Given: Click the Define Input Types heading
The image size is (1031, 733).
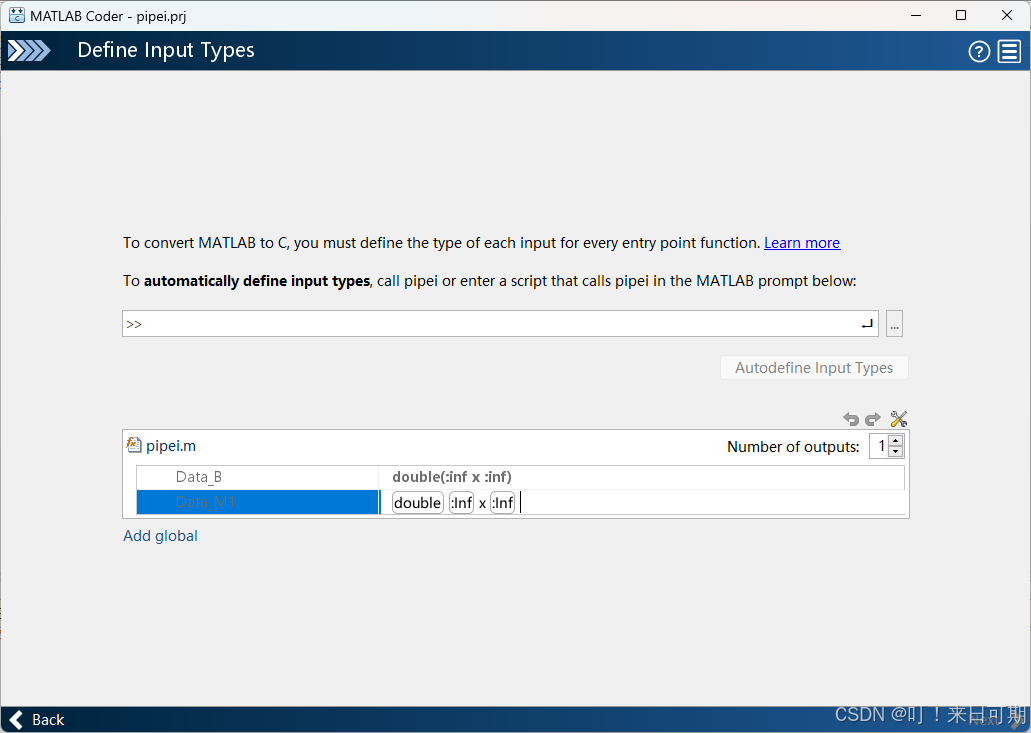Looking at the screenshot, I should point(166,51).
